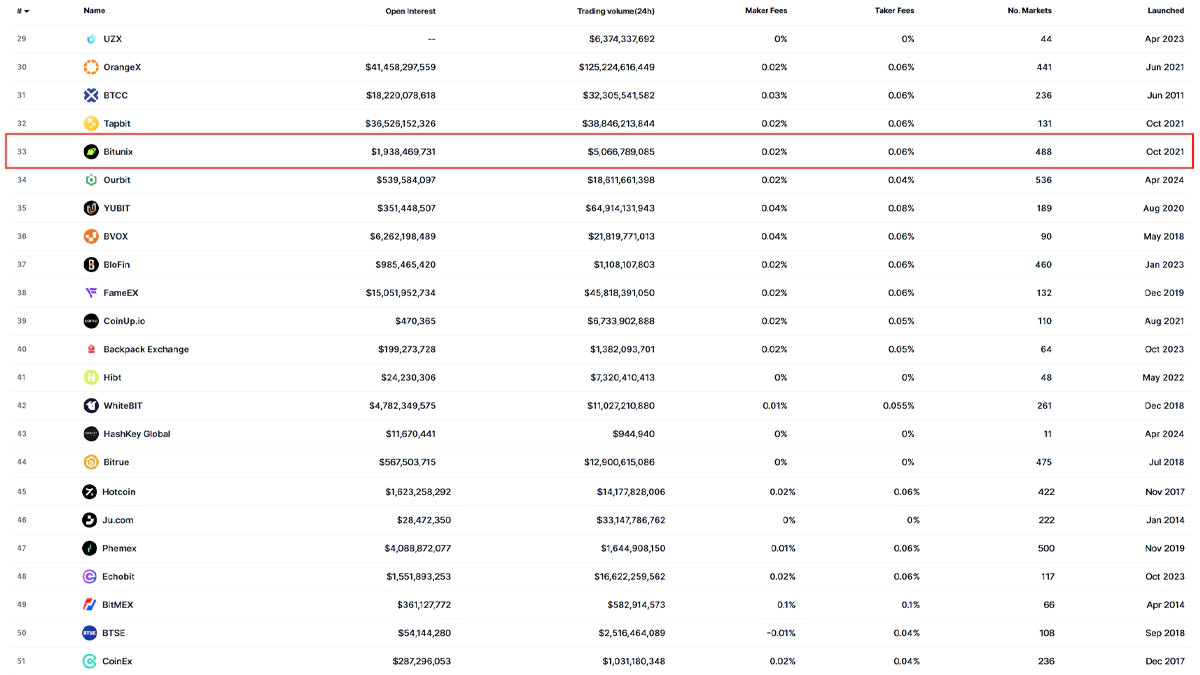This screenshot has width=1200, height=675.
Task: Sort by rank using # header arrow
Action: click(x=23, y=11)
